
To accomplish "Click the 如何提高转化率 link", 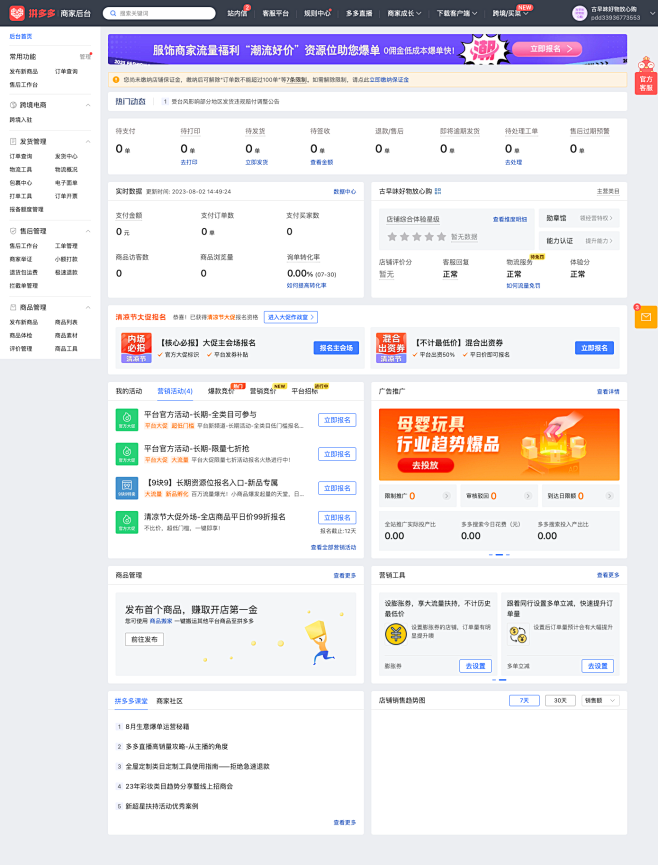I will click(307, 285).
